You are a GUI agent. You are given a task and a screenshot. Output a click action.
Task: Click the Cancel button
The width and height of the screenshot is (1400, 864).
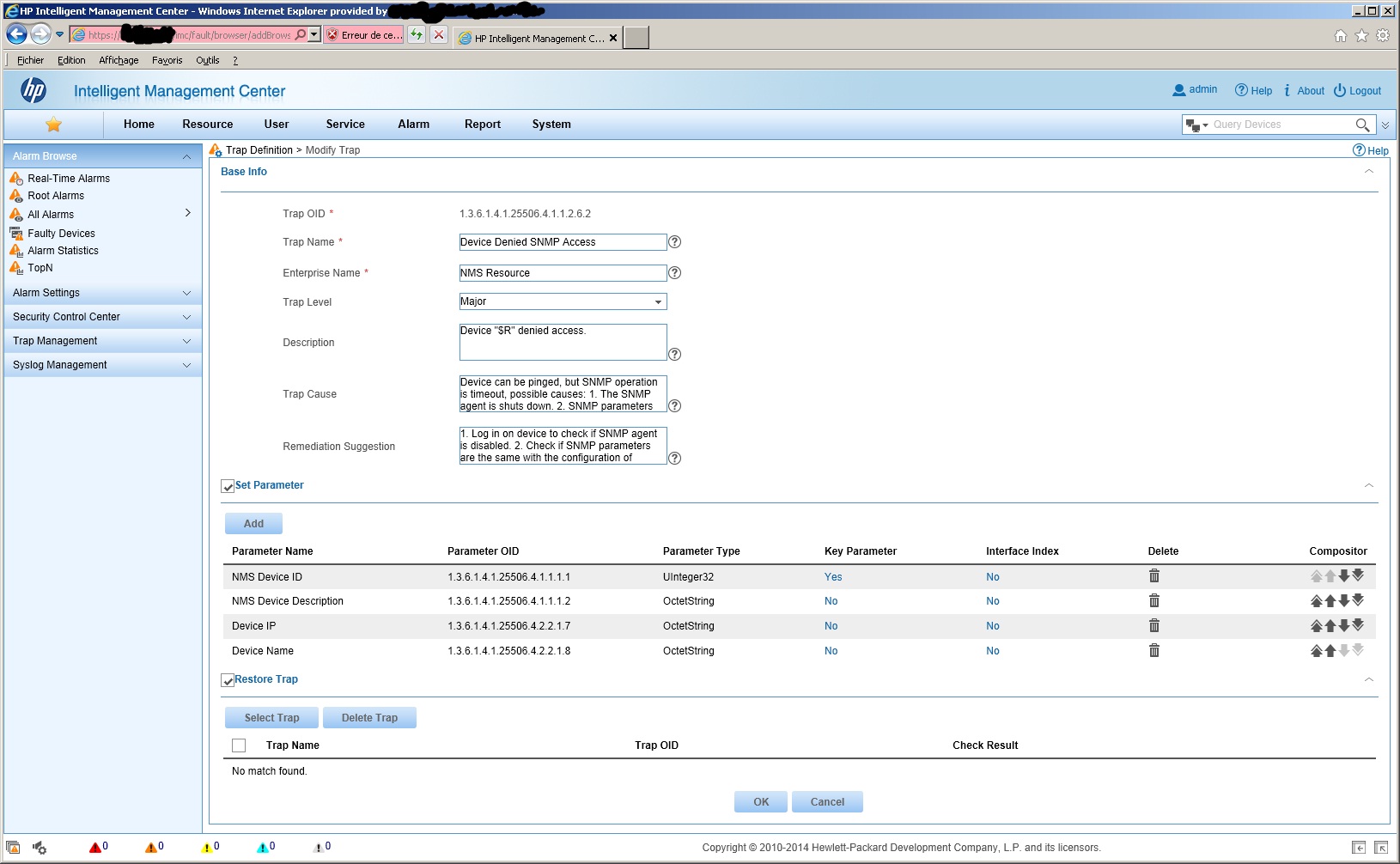click(827, 802)
